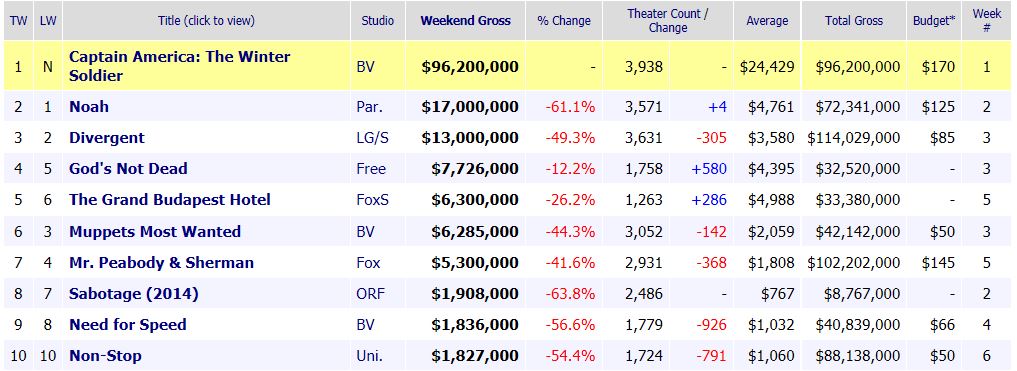1017x371 pixels.
Task: Open The Grand Budapest Hotel link
Action: [x=170, y=200]
